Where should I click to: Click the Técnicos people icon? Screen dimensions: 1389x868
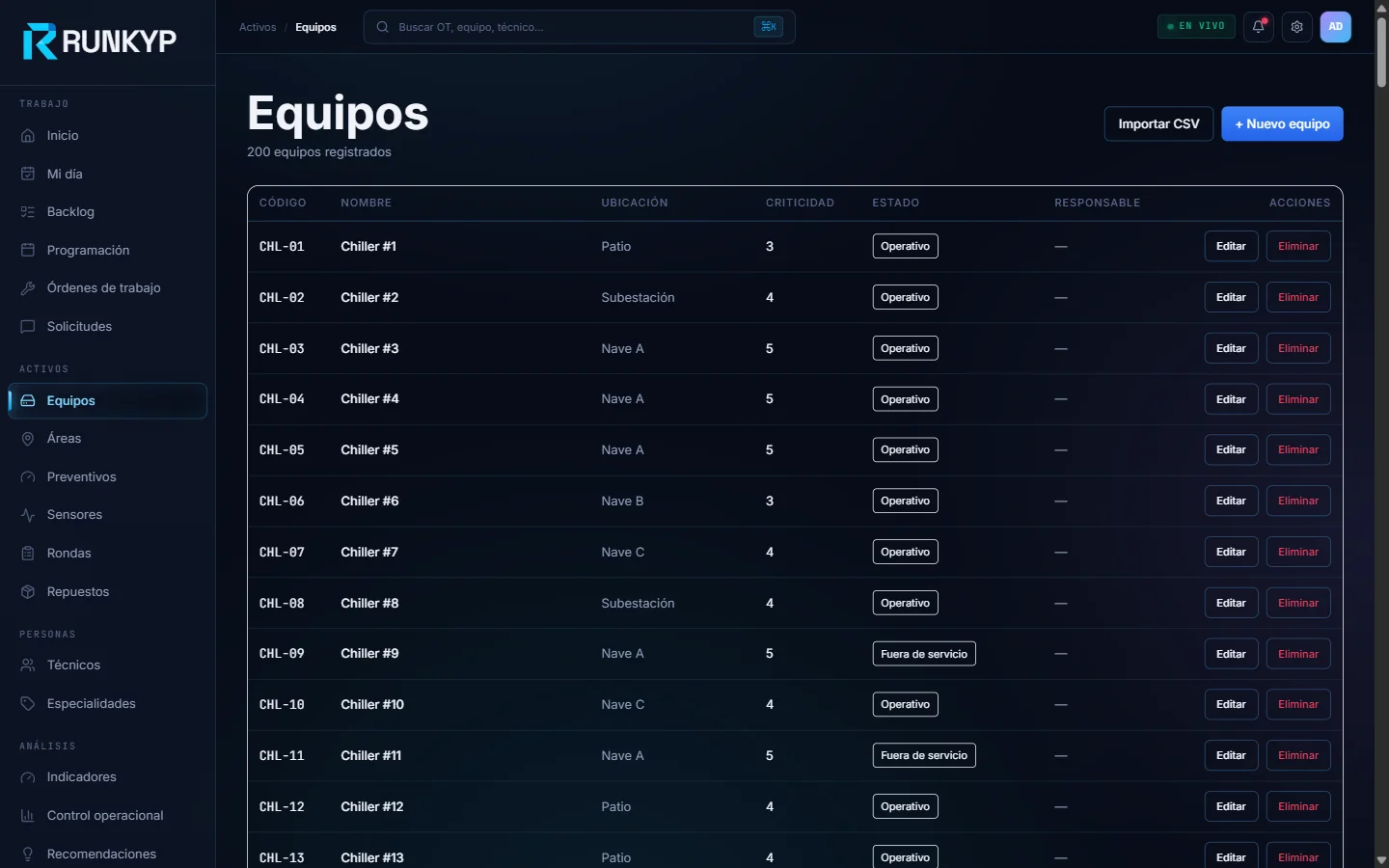28,665
